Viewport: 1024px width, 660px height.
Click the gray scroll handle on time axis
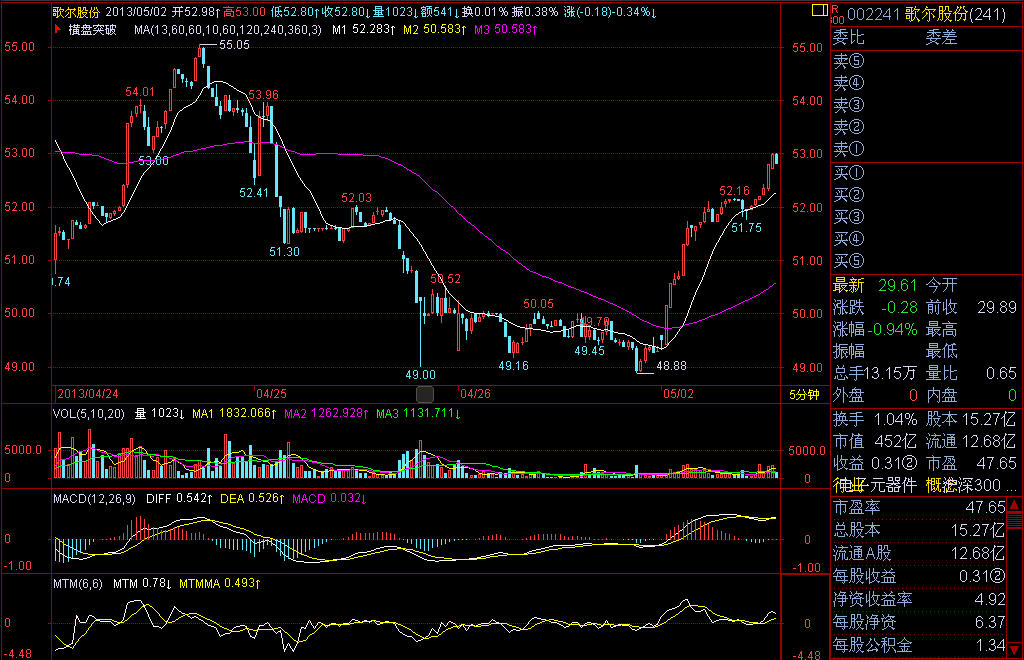pyautogui.click(x=424, y=394)
